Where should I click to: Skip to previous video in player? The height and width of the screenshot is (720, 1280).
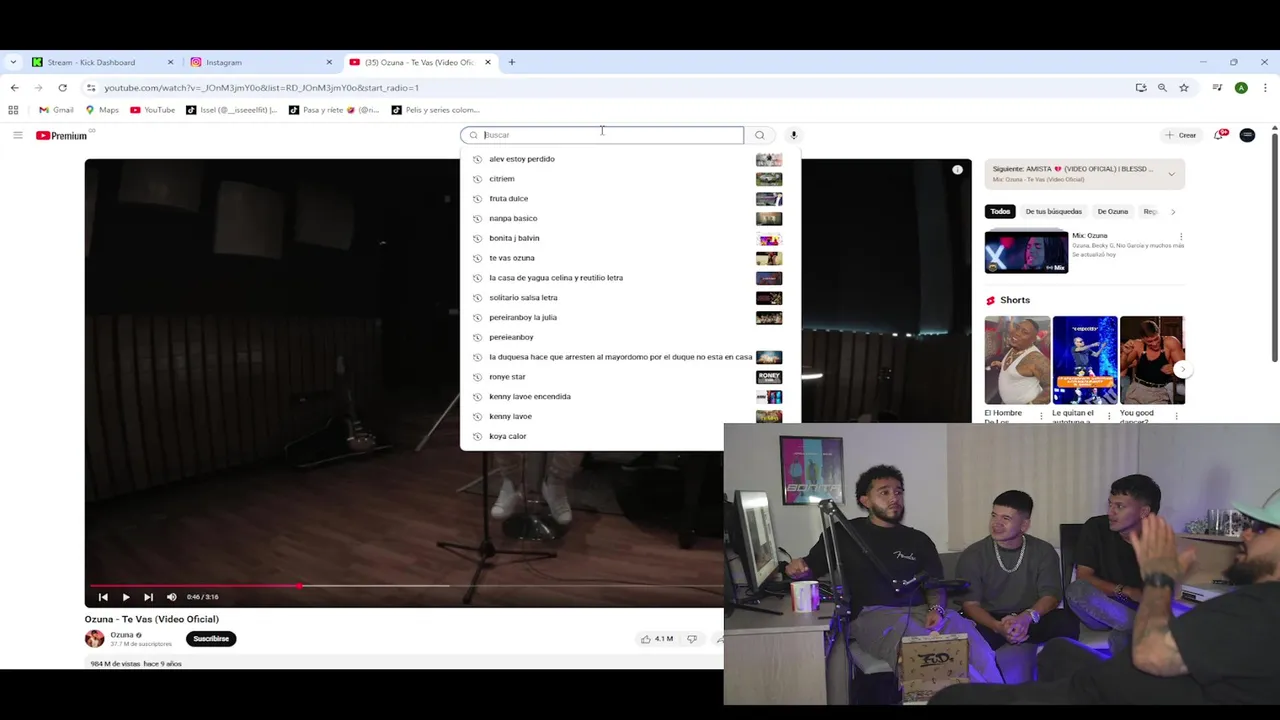(103, 597)
